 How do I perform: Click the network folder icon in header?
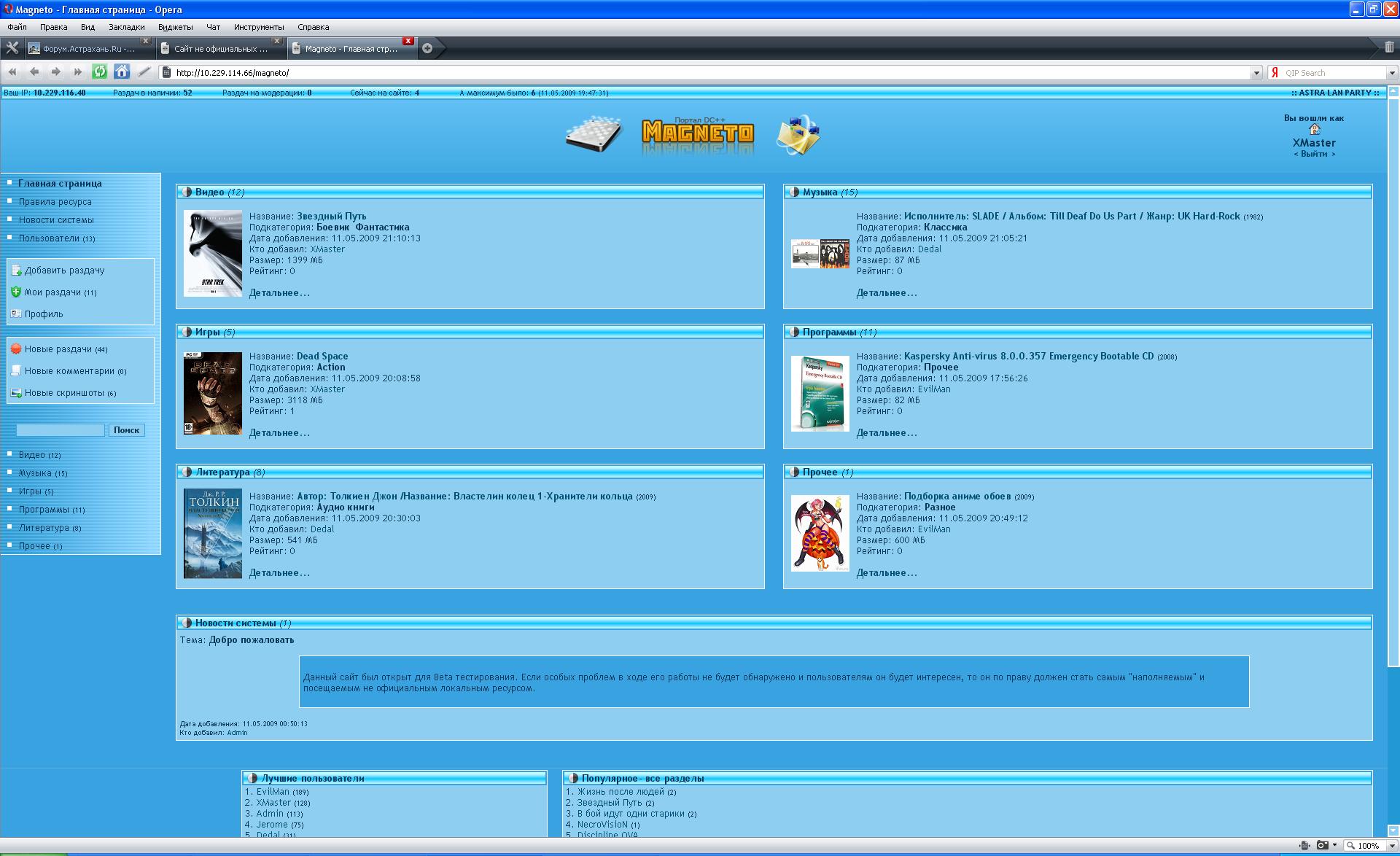pyautogui.click(x=799, y=135)
